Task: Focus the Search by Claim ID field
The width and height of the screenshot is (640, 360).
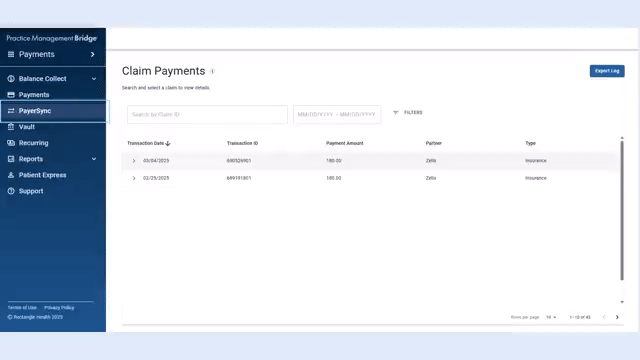Action: click(207, 115)
